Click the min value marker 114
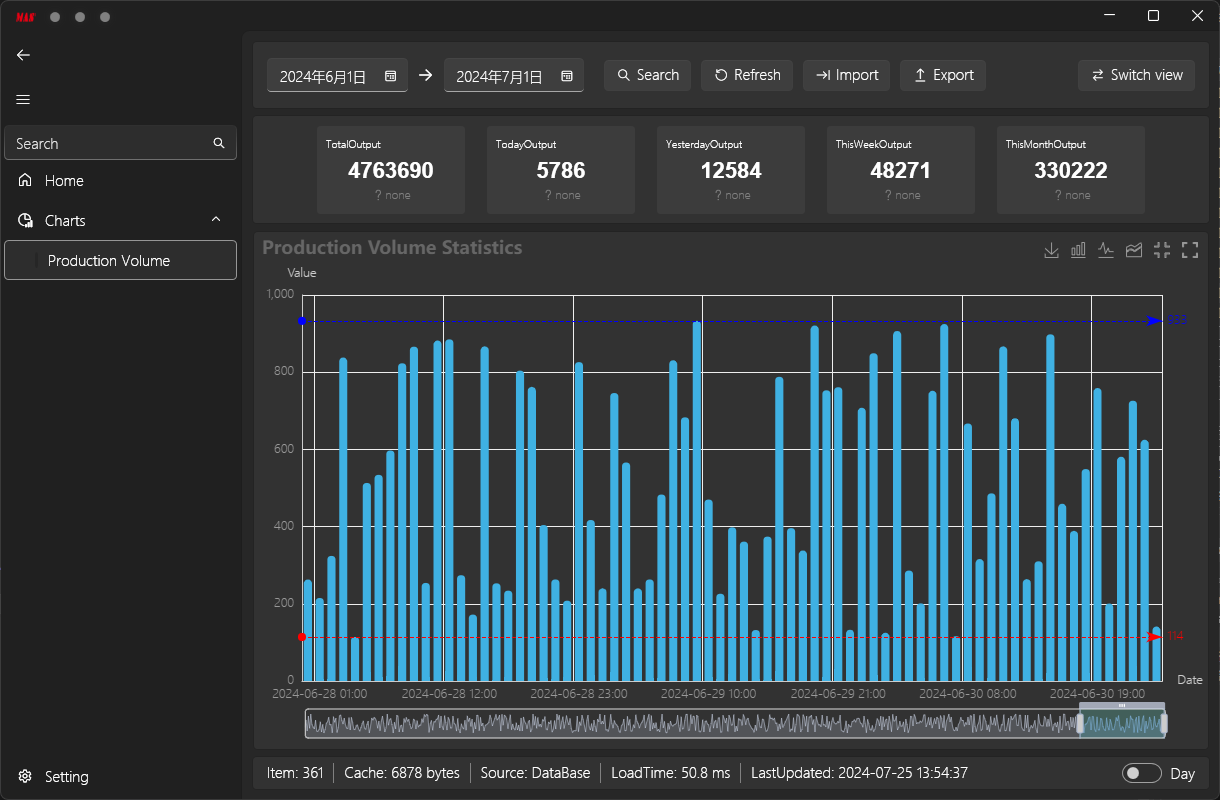Image resolution: width=1220 pixels, height=800 pixels. click(x=1175, y=636)
